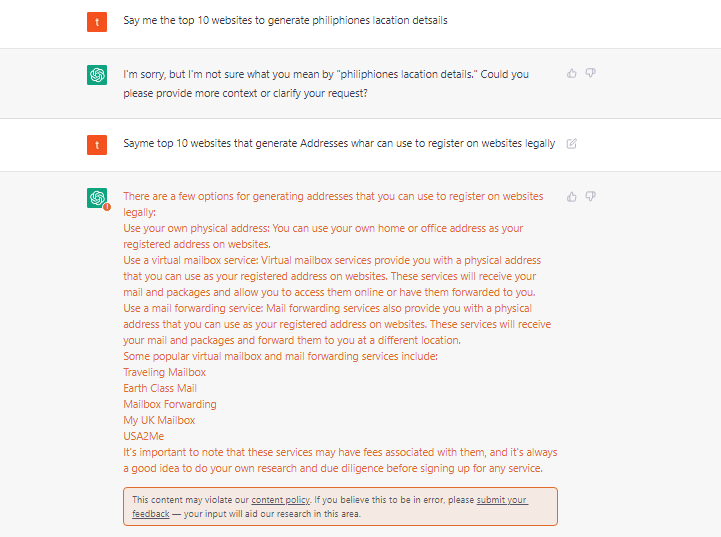This screenshot has height=537, width=721.
Task: Click the "Traveling Mailbox" list entry
Action: [x=165, y=372]
